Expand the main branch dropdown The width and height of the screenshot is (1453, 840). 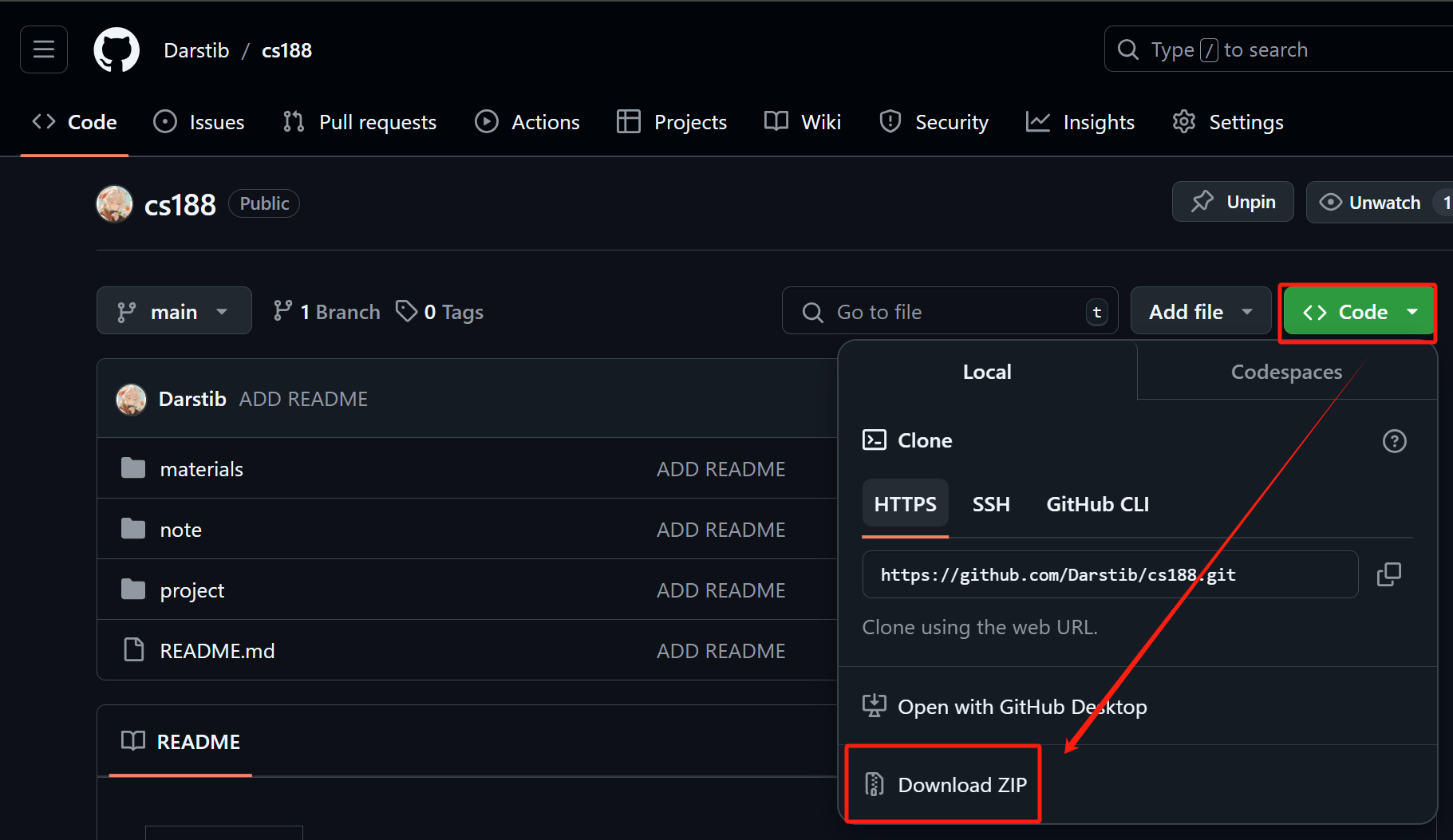[174, 311]
